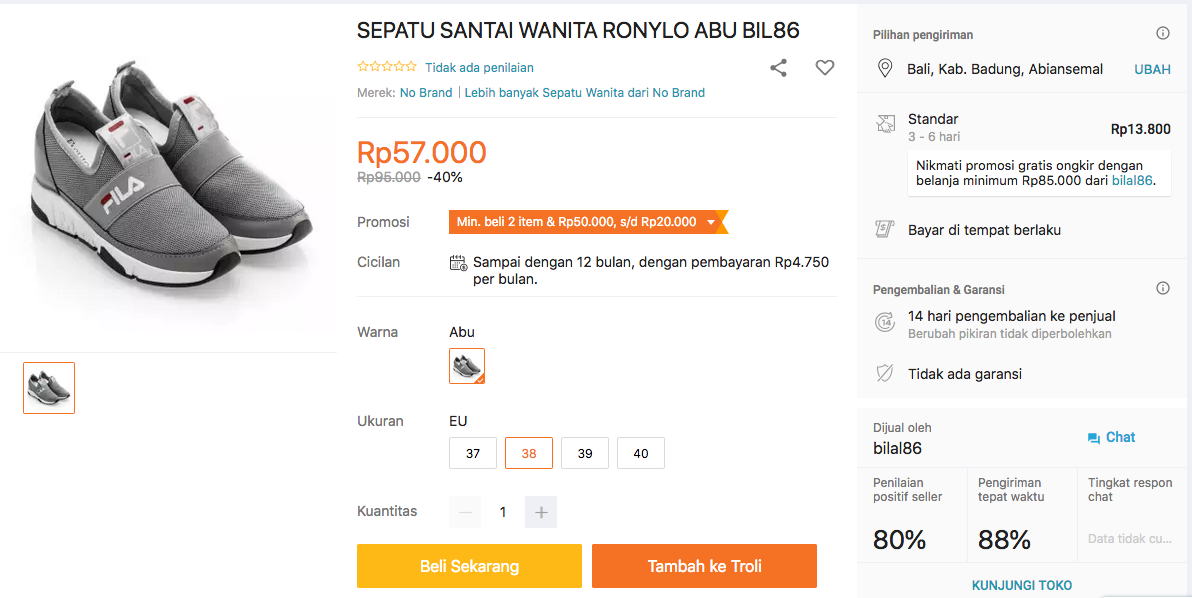Click Beli Sekarang button
1192x598 pixels.
pyautogui.click(x=469, y=566)
